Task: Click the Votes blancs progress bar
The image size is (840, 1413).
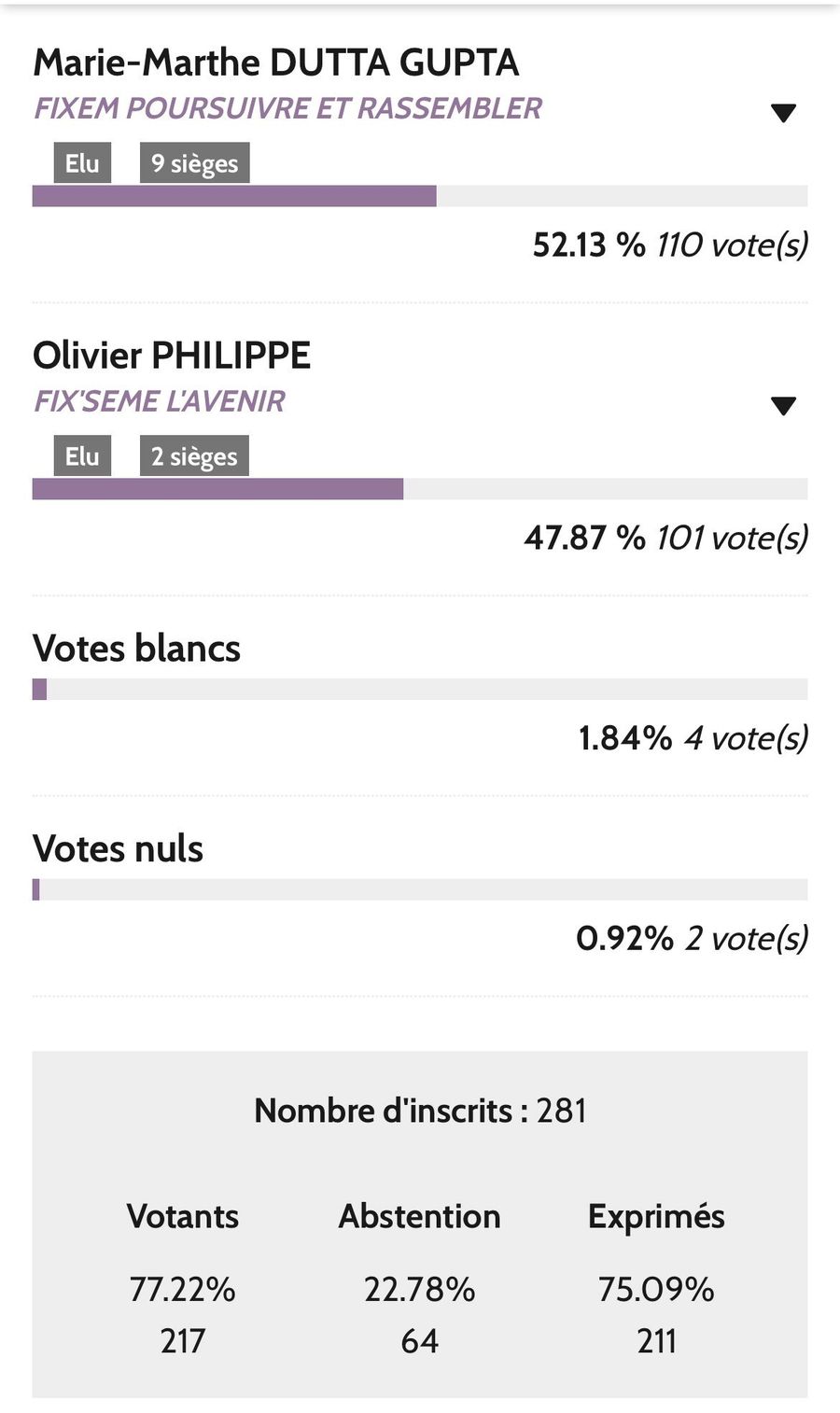Action: [x=420, y=690]
